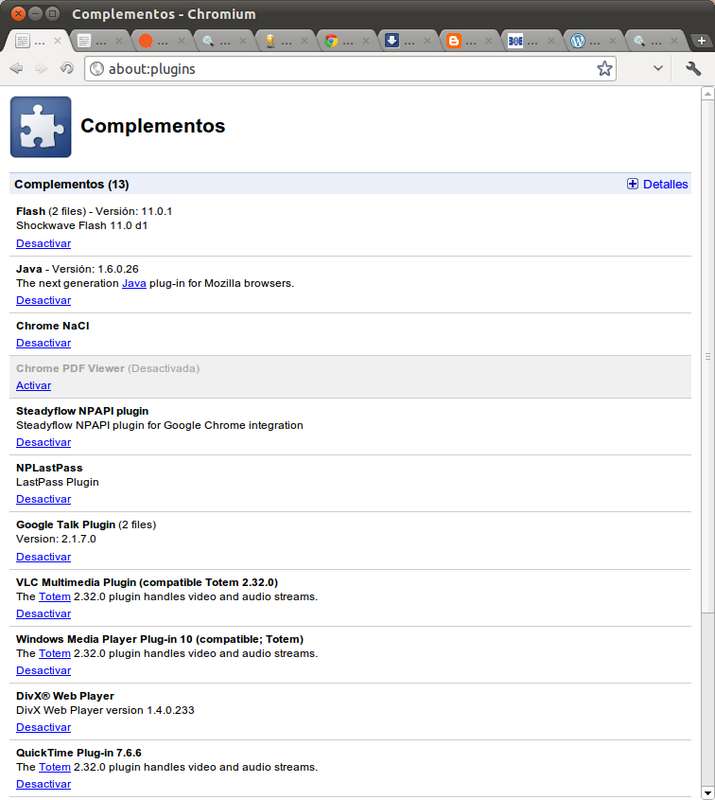Close the Chrome logo tab
This screenshot has width=715, height=800.
click(x=366, y=40)
